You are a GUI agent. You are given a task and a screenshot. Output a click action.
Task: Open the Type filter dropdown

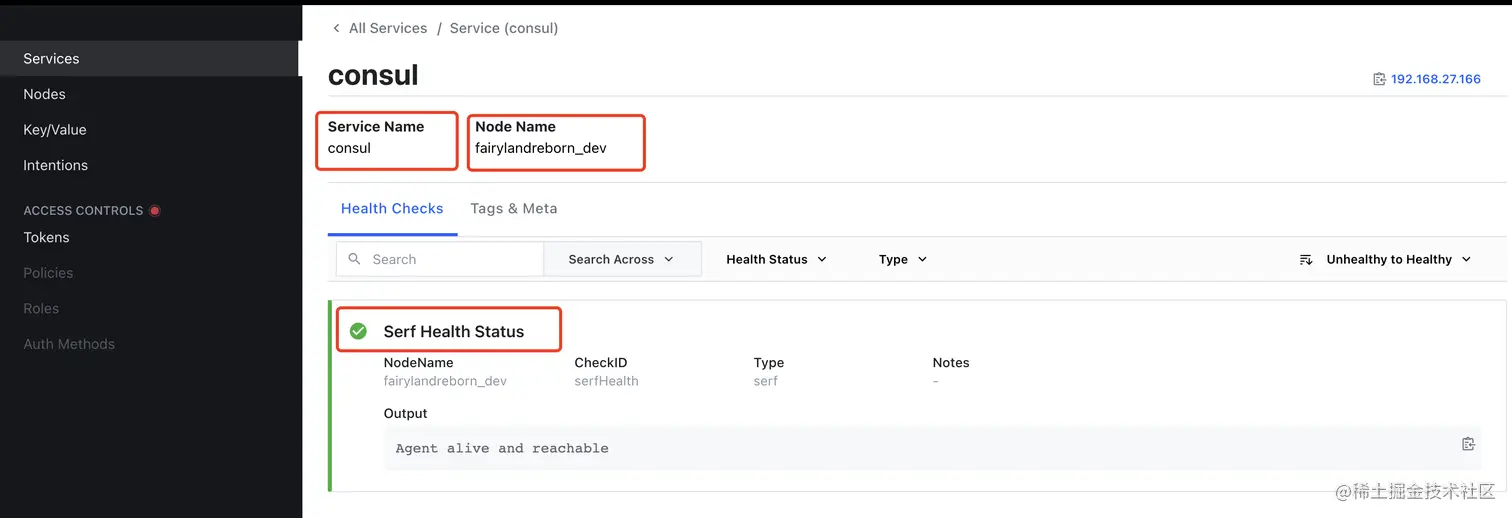click(x=903, y=259)
